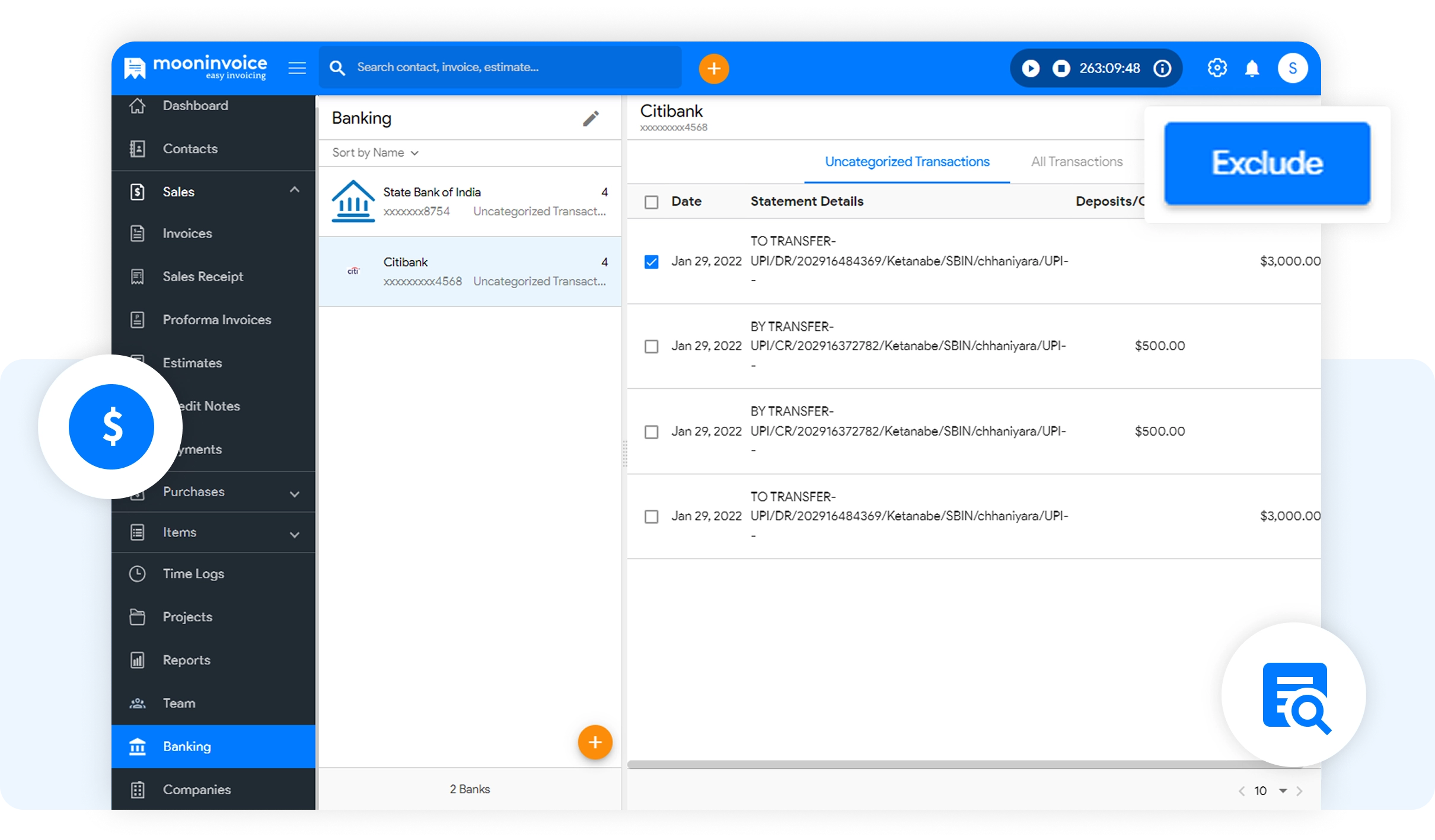This screenshot has width=1435, height=840.
Task: Uncheck the first $3,000.00 transaction checkbox
Action: click(x=651, y=261)
